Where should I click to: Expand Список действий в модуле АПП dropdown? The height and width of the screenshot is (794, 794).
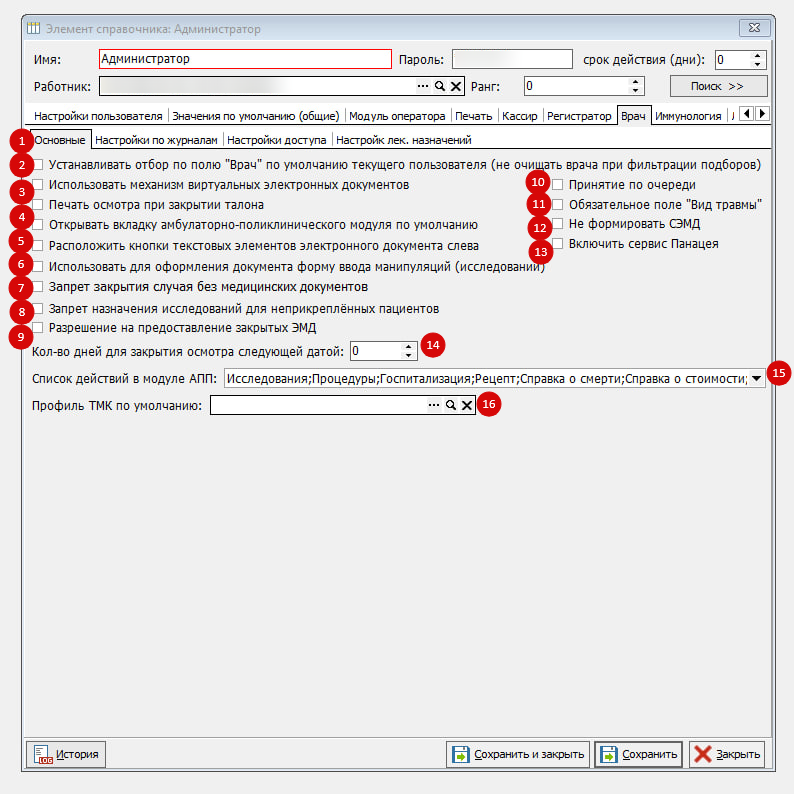click(756, 379)
